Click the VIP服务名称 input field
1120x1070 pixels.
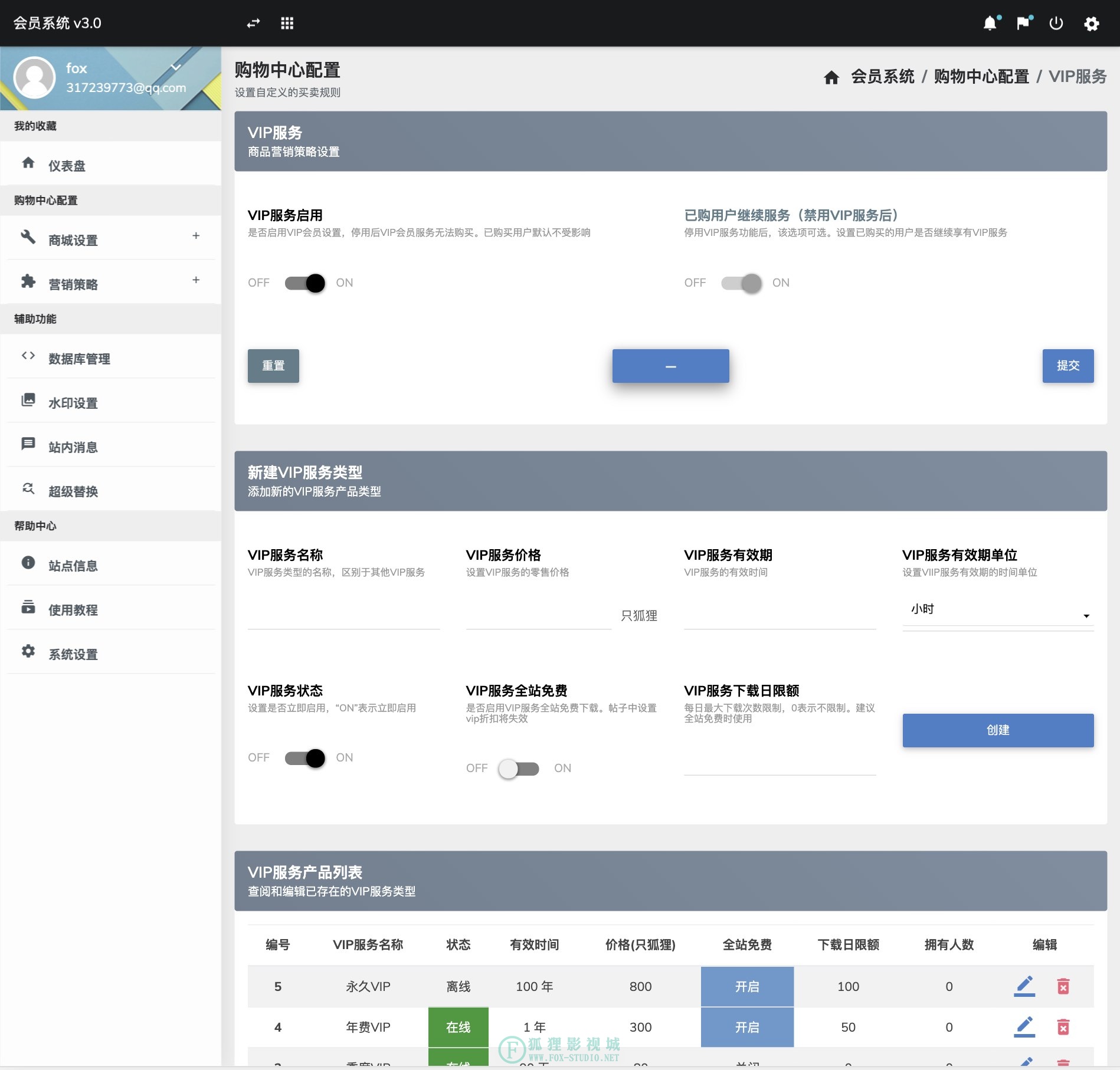343,616
